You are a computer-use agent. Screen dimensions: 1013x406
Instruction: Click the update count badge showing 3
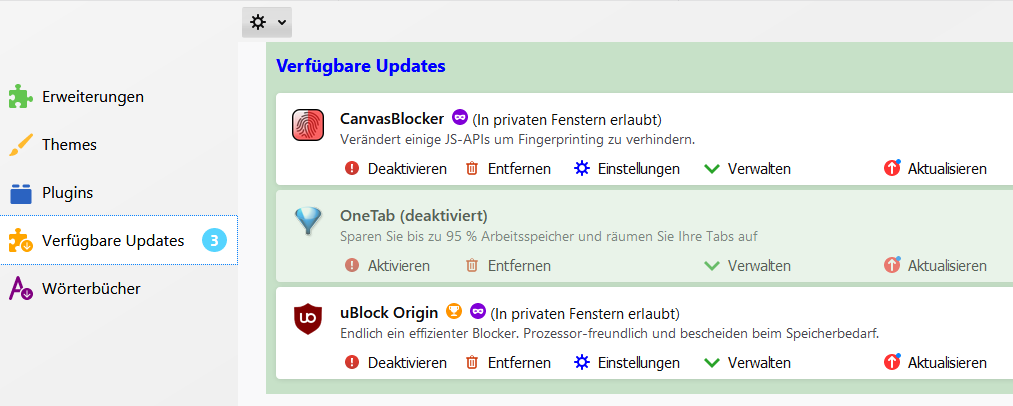214,240
